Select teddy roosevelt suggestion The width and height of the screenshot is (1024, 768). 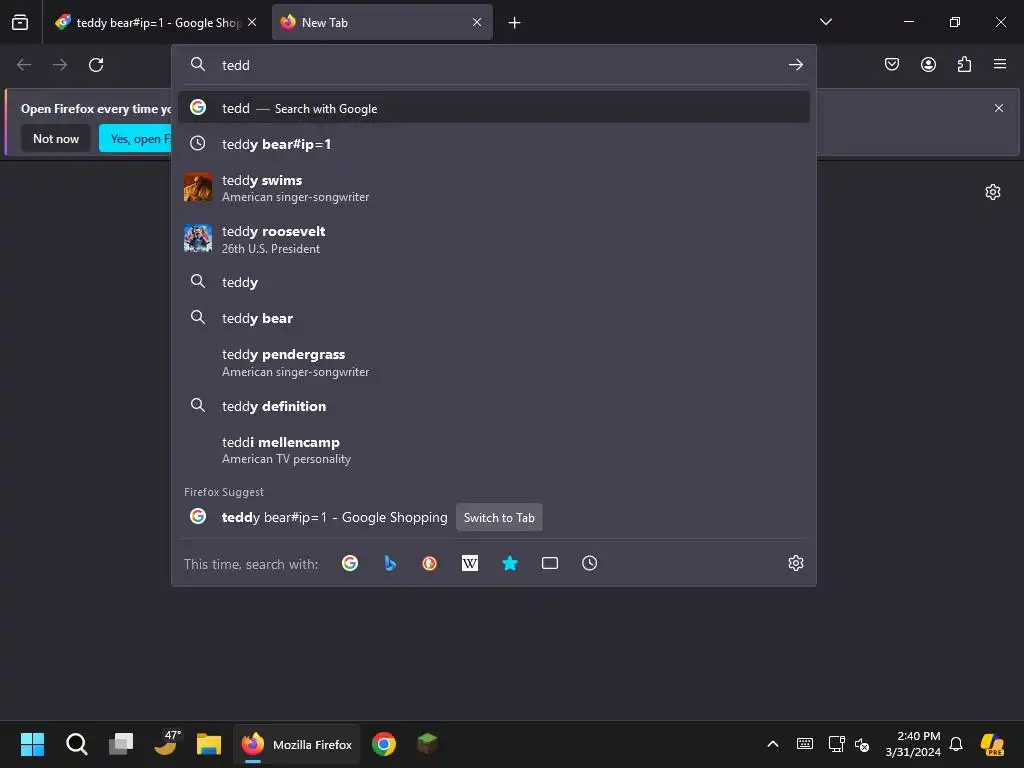[494, 239]
